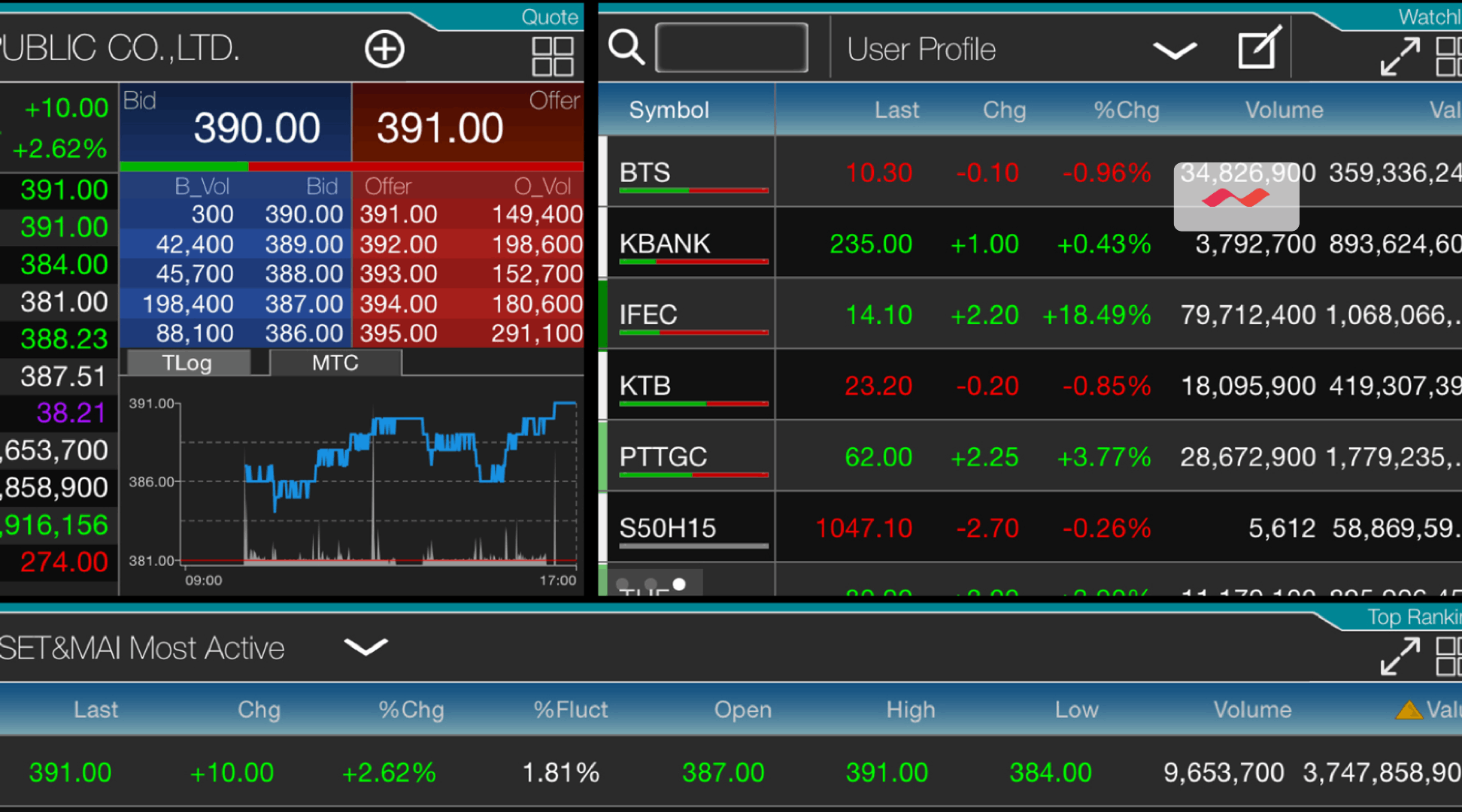Click the 198,400 bid volume
Image resolution: width=1462 pixels, height=812 pixels.
(188, 304)
